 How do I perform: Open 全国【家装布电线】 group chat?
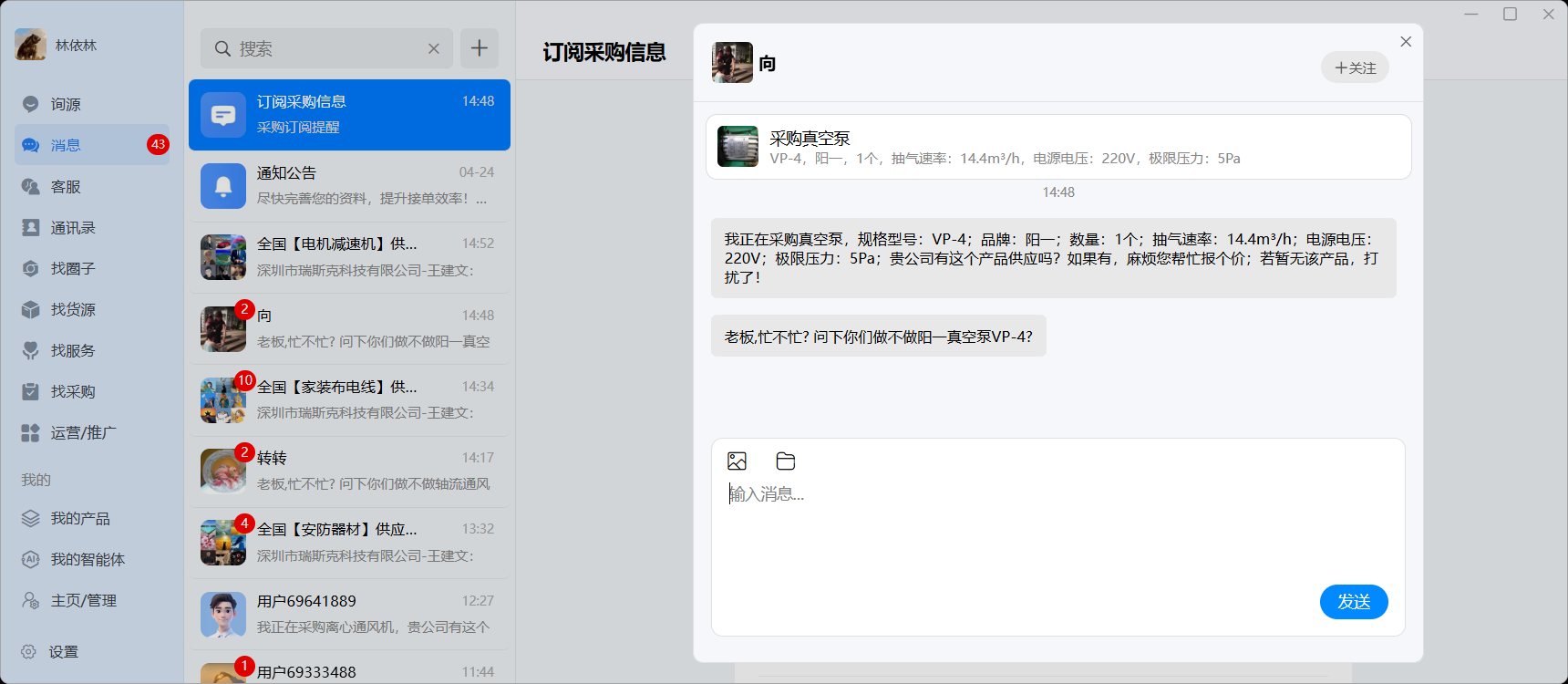[x=349, y=399]
